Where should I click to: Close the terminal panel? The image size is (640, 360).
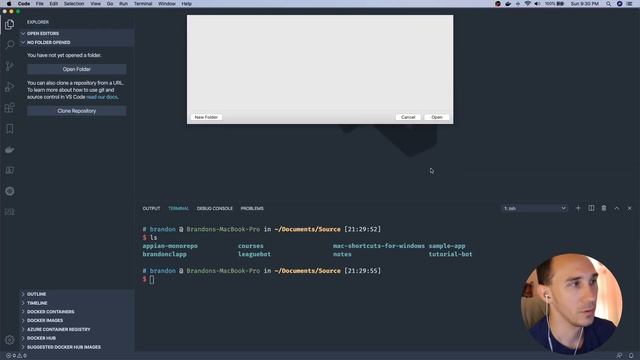pos(629,208)
